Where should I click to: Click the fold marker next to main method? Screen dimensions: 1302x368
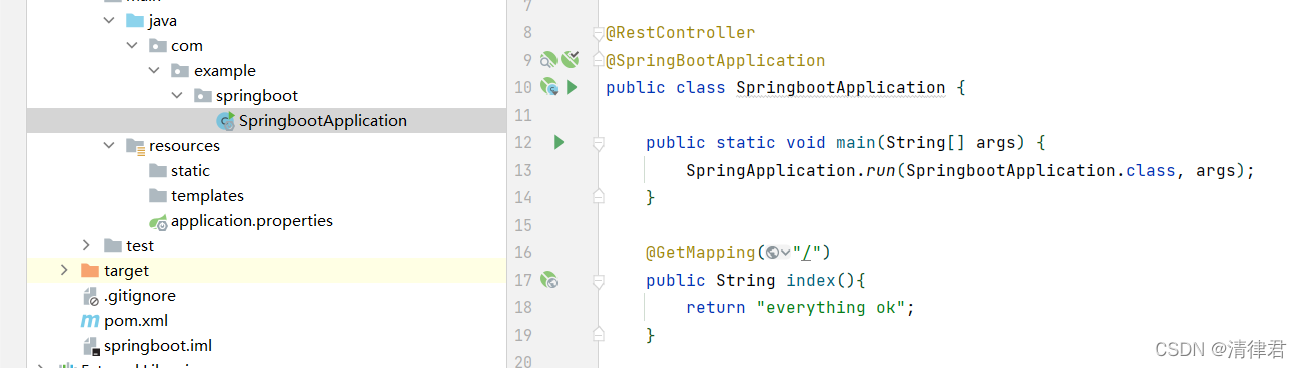[598, 144]
